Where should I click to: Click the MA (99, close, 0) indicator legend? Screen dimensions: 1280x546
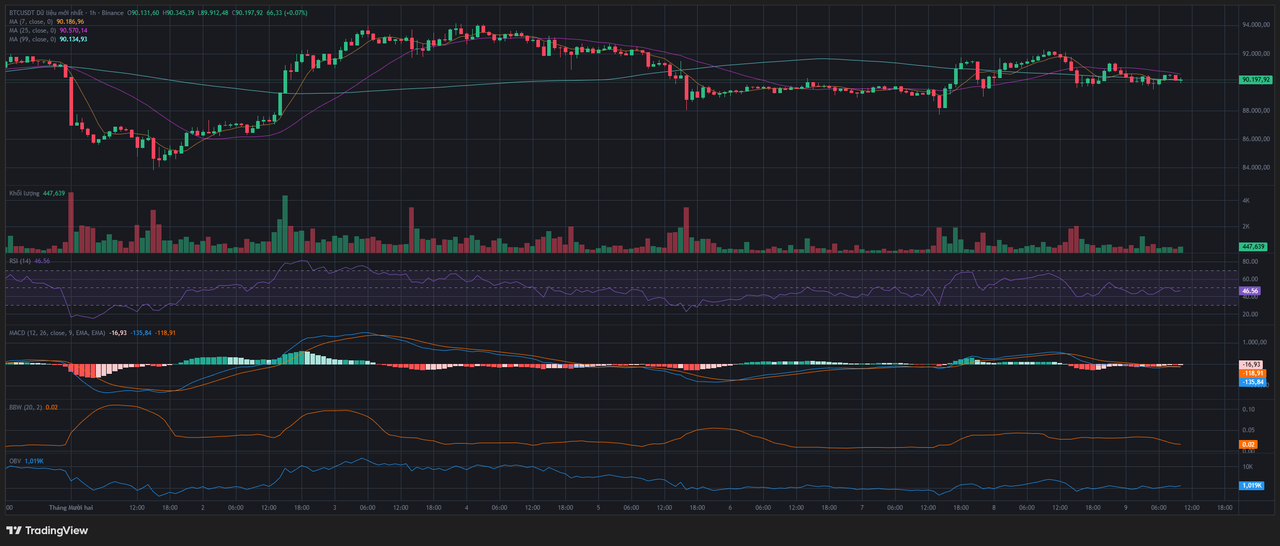click(32, 40)
